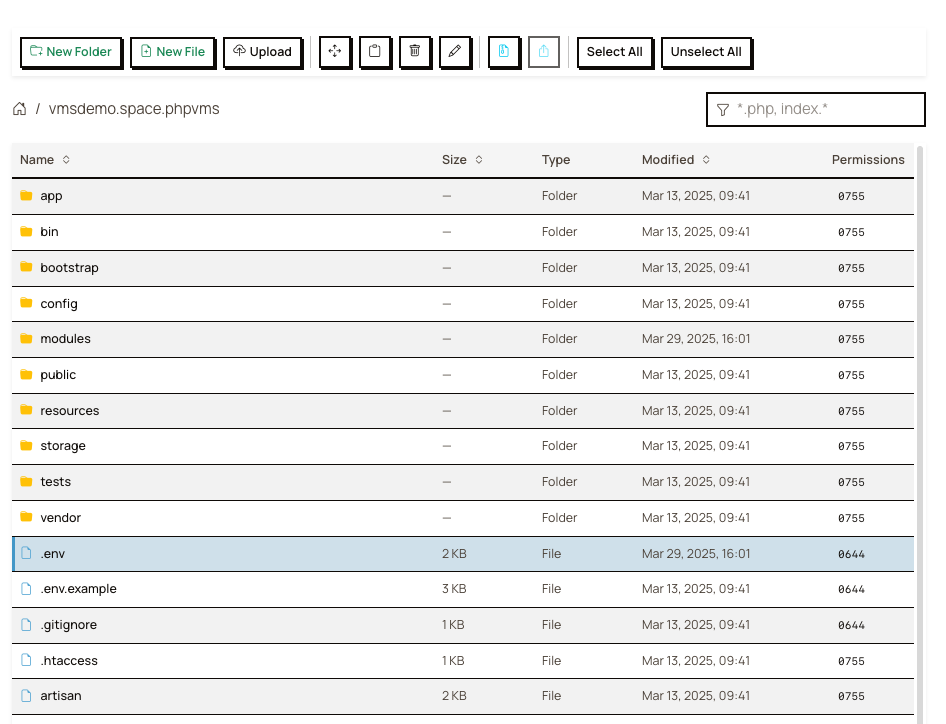Open the public folder name
The image size is (946, 724).
coord(58,375)
